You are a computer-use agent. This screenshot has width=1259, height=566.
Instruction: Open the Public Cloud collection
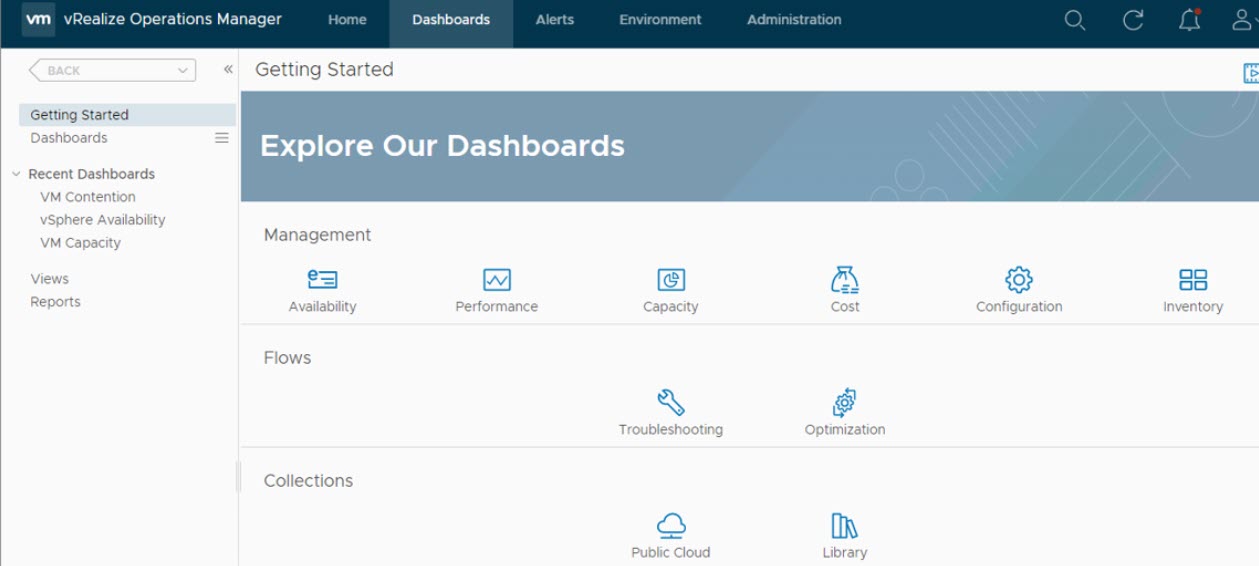click(x=670, y=525)
